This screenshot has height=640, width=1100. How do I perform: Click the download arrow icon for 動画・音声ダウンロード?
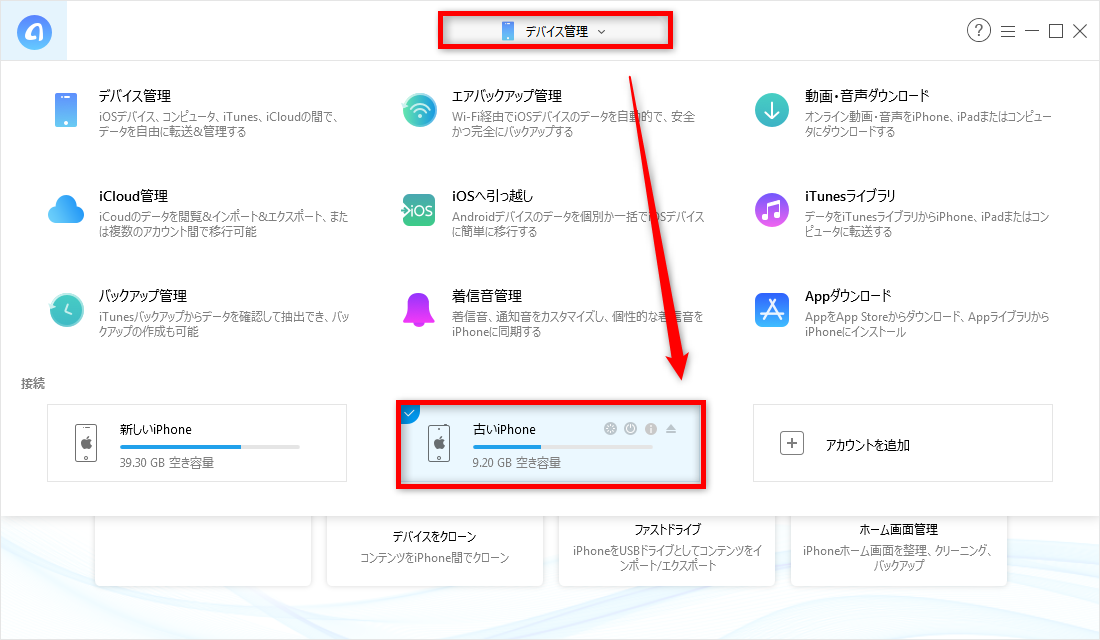point(772,110)
